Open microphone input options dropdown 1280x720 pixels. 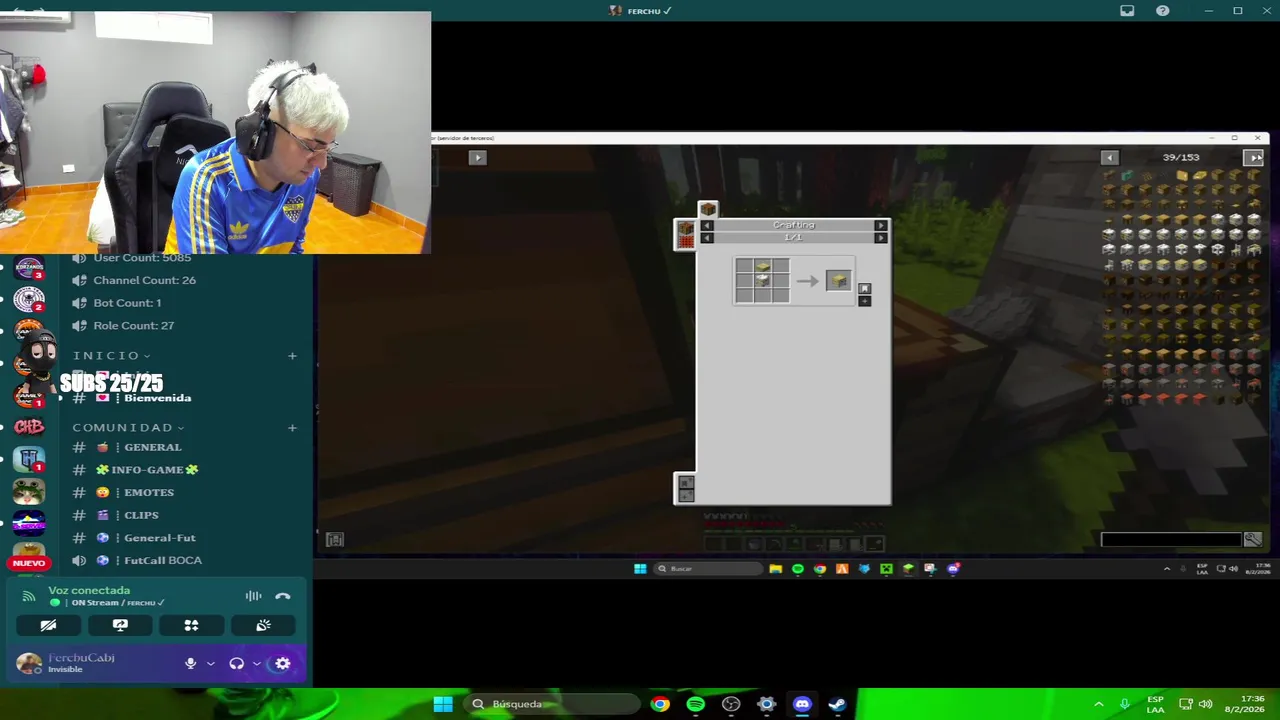210,663
